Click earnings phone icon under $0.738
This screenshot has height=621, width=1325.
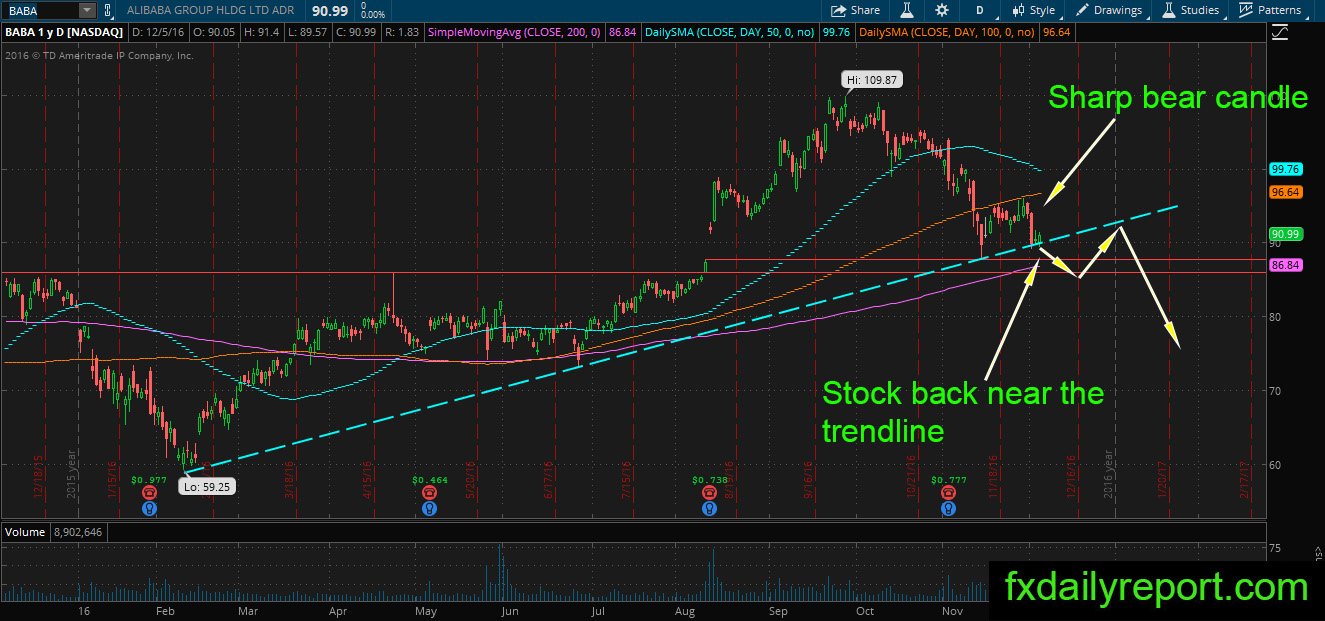[x=709, y=493]
